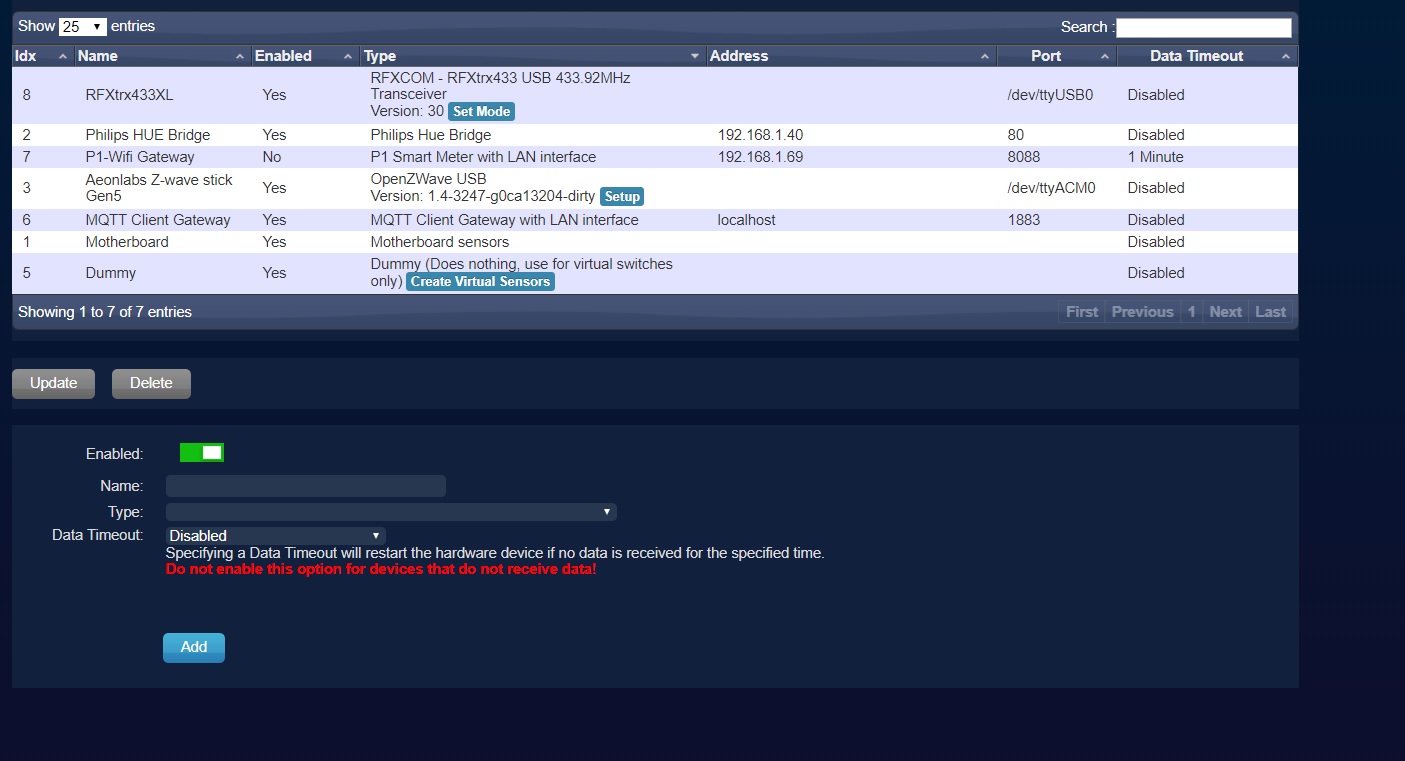Click the Update button
The height and width of the screenshot is (761, 1405).
[53, 383]
